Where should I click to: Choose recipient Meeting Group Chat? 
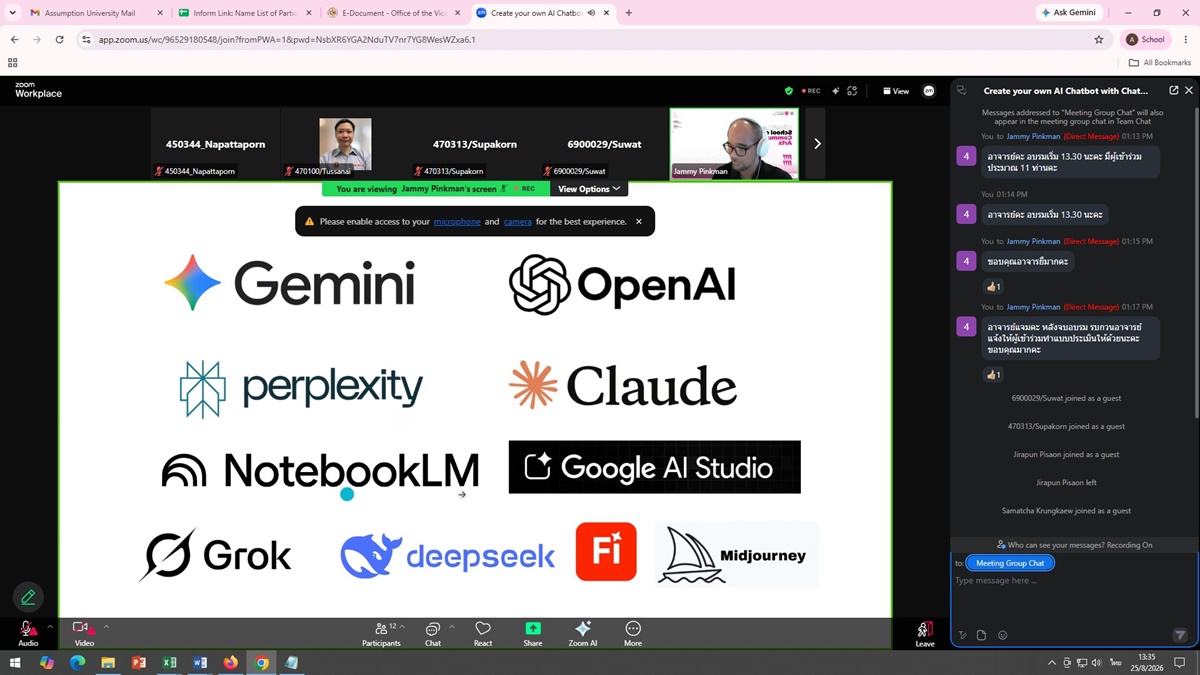coord(1010,563)
